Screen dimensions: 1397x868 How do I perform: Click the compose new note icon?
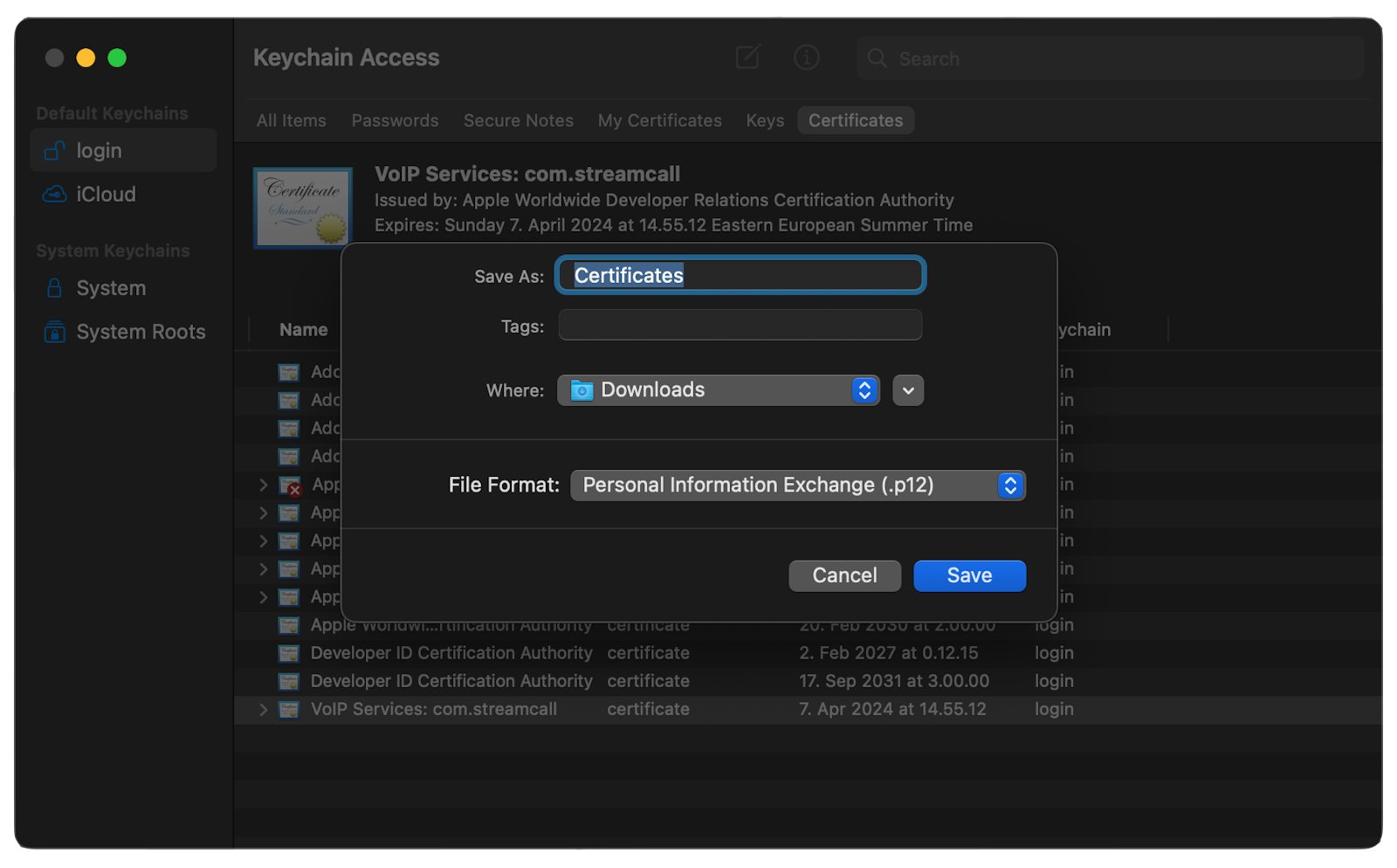747,58
